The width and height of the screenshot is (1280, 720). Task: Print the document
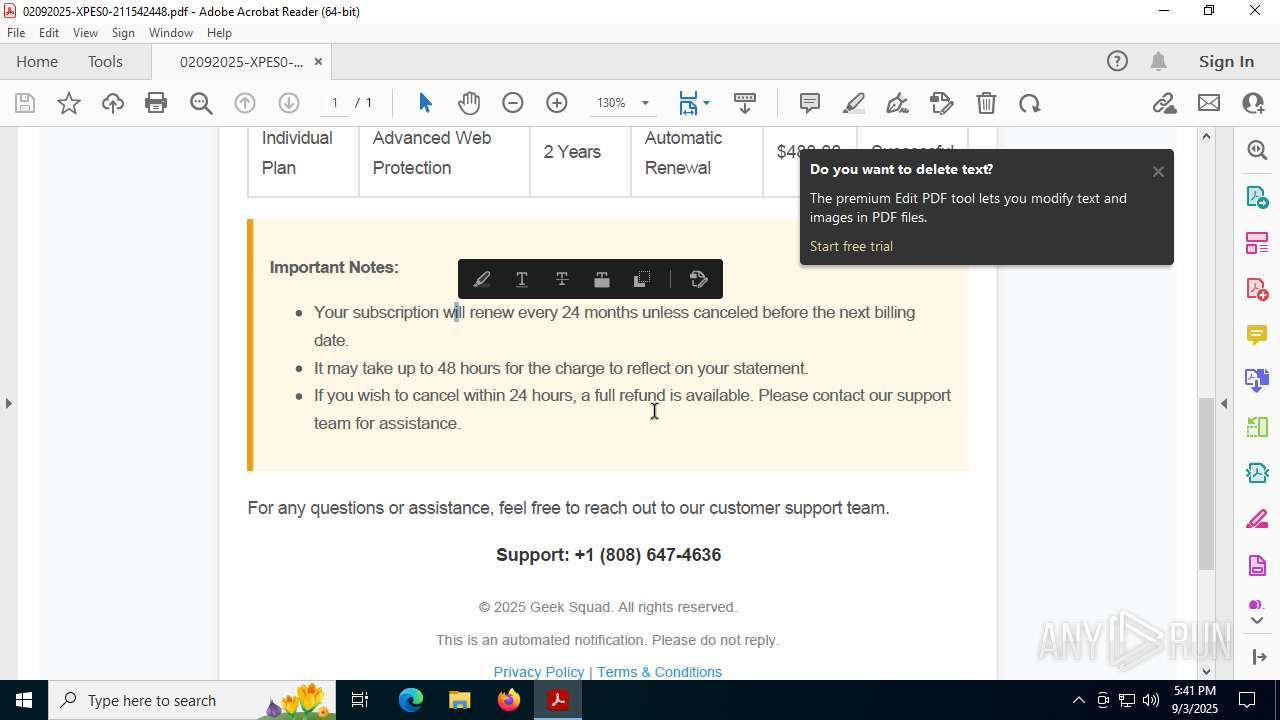pyautogui.click(x=156, y=103)
